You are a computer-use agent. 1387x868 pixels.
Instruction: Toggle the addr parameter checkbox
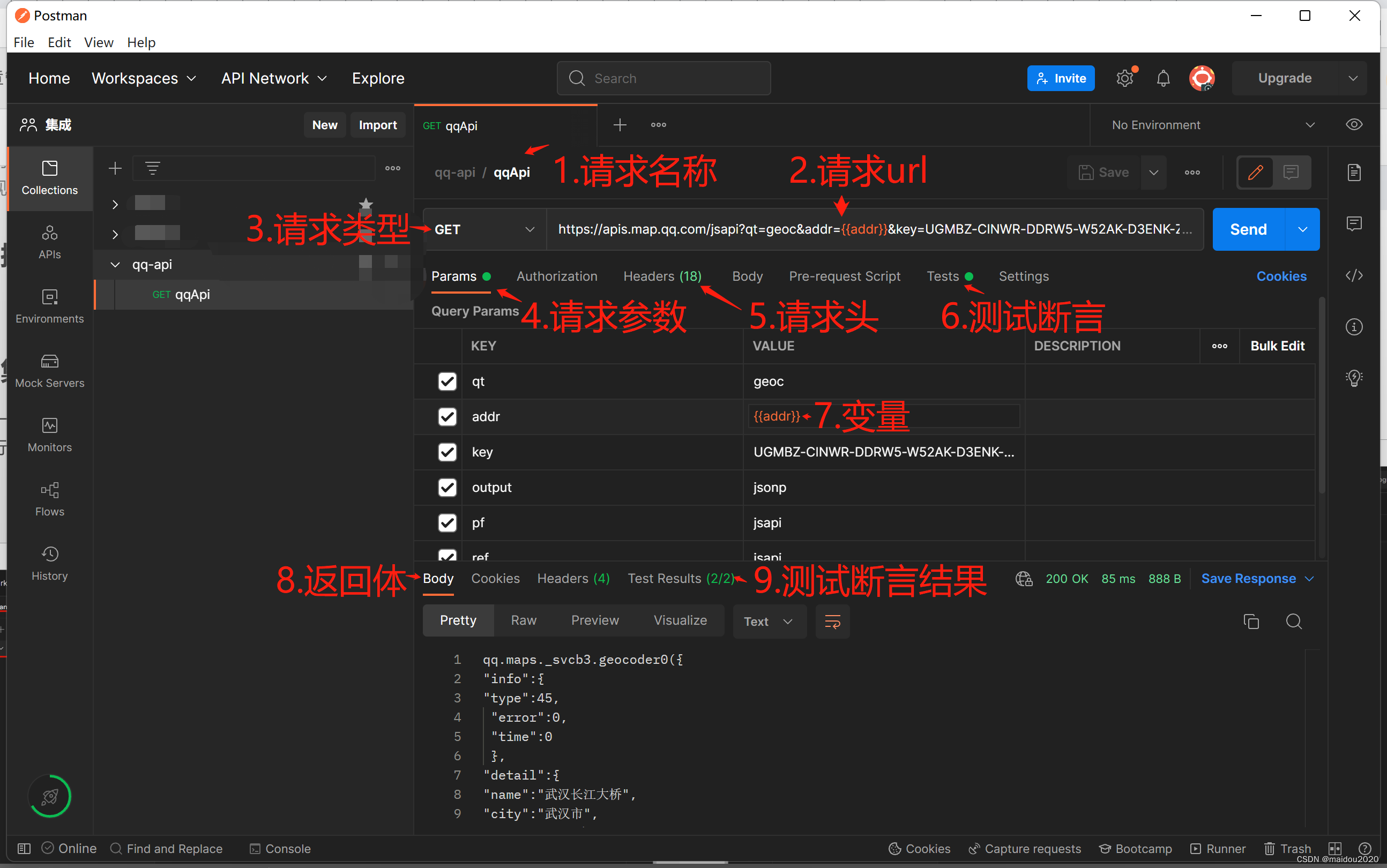(447, 416)
